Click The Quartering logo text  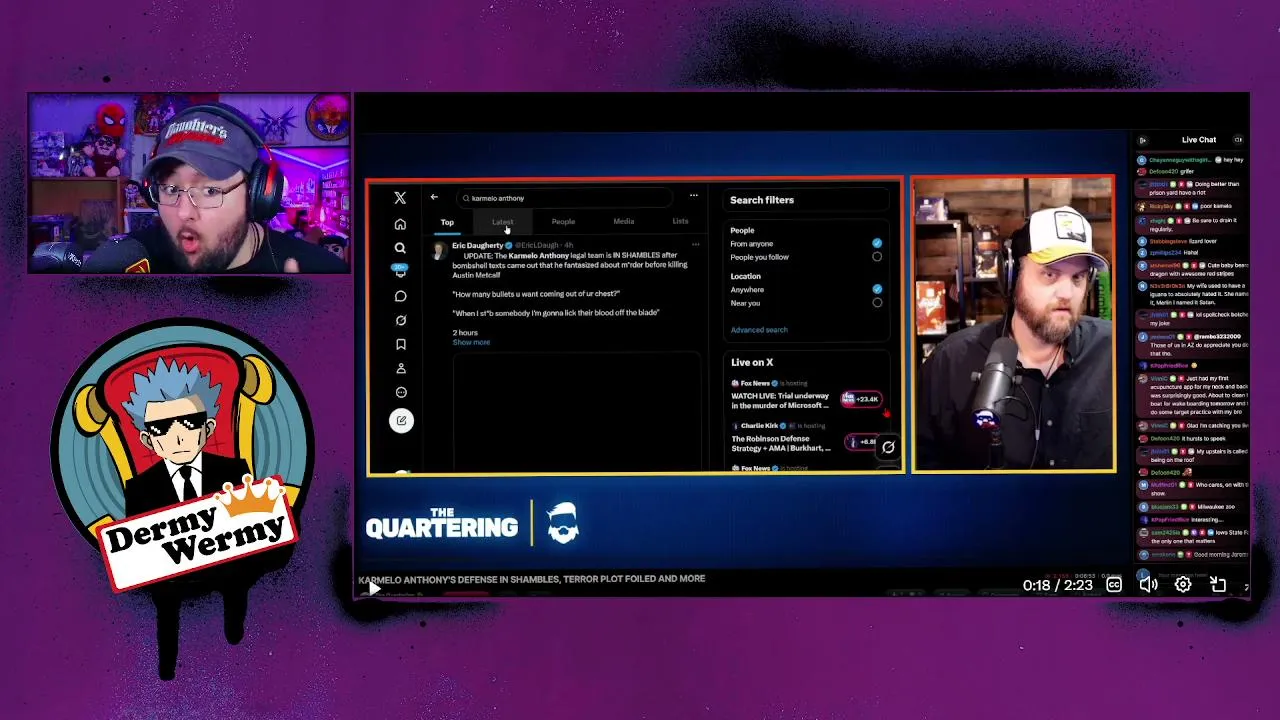click(x=441, y=523)
